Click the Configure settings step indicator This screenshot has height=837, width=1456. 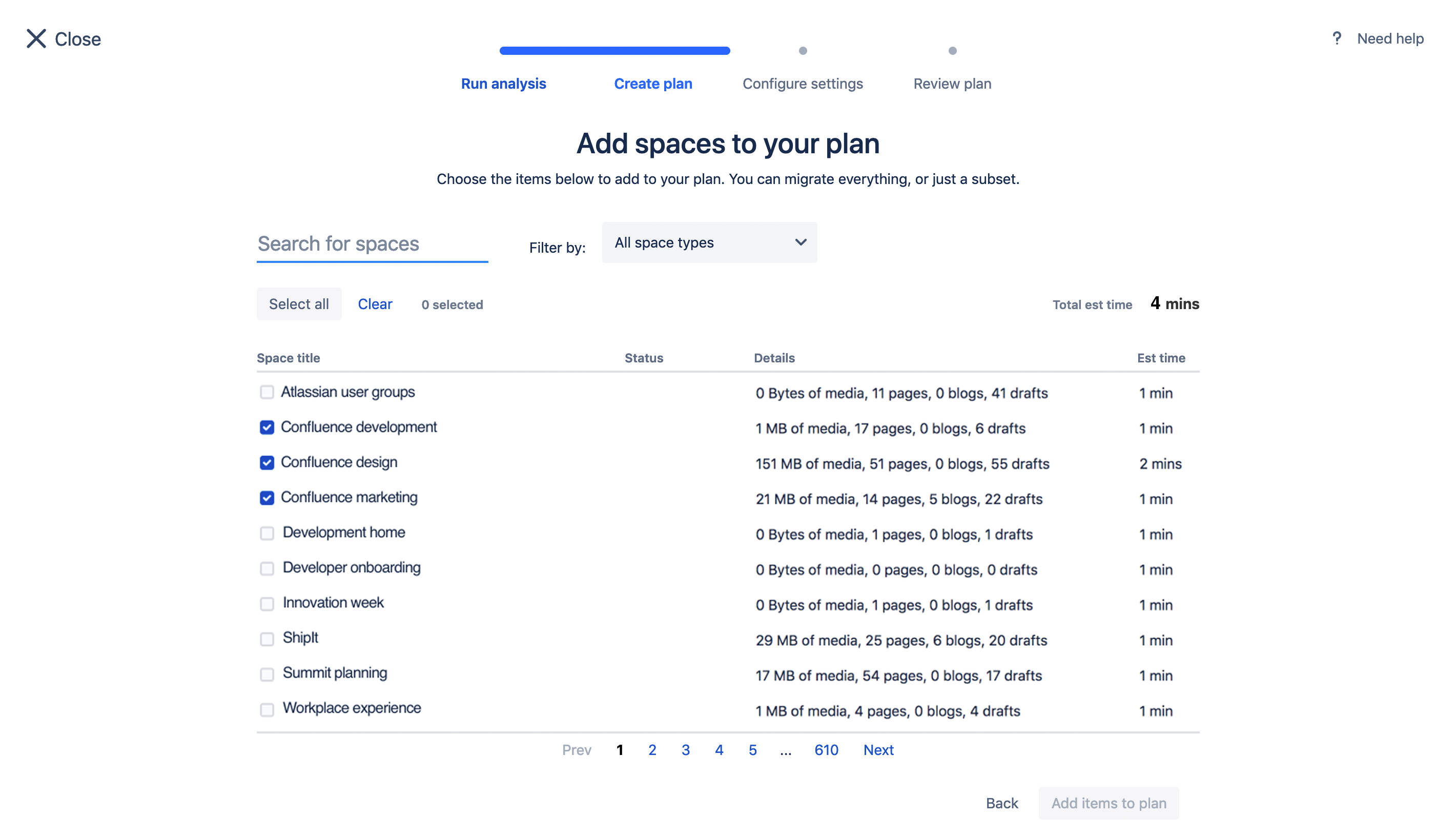coord(802,51)
